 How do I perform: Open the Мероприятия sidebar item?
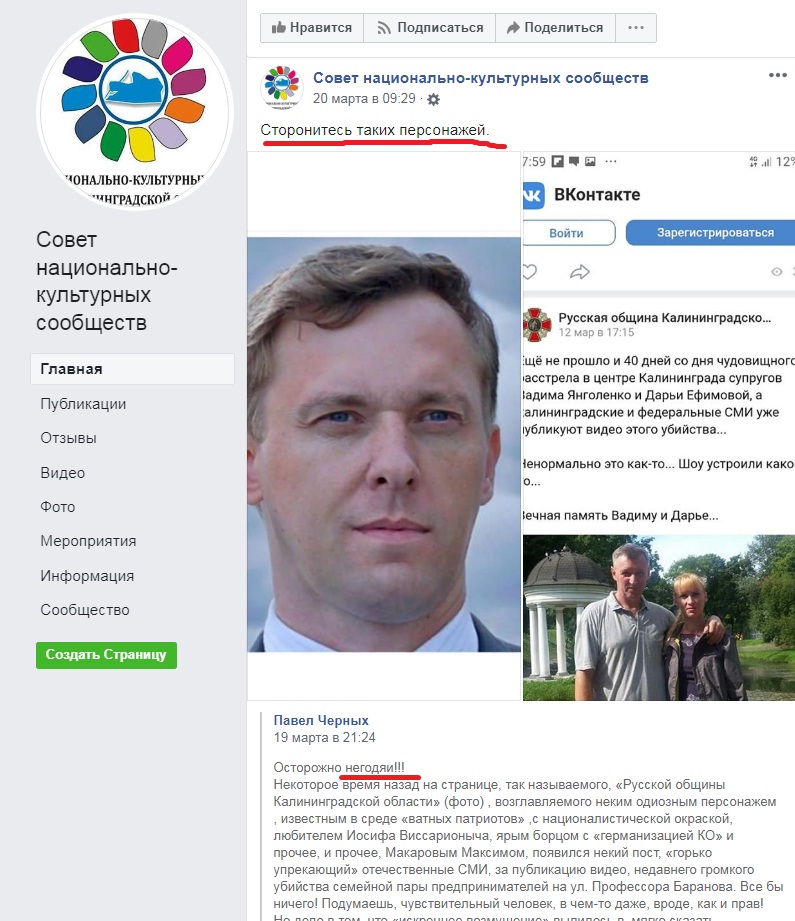(x=88, y=541)
